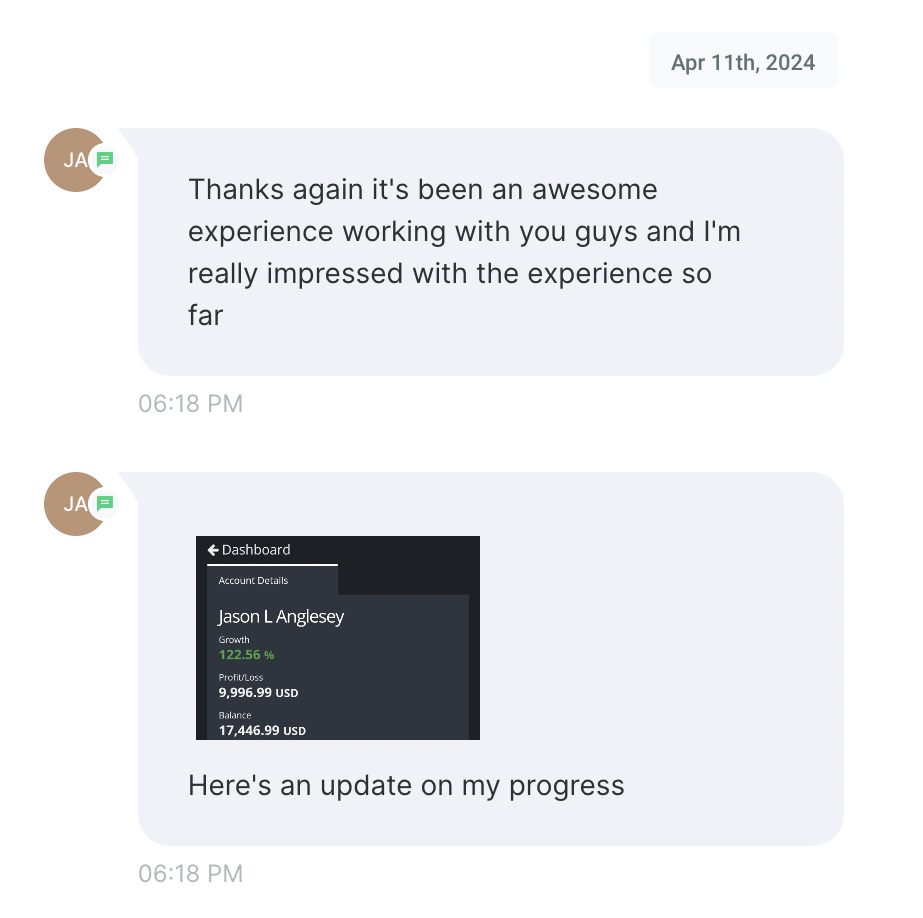Click the Growth label in the image
The height and width of the screenshot is (918, 923).
[234, 640]
